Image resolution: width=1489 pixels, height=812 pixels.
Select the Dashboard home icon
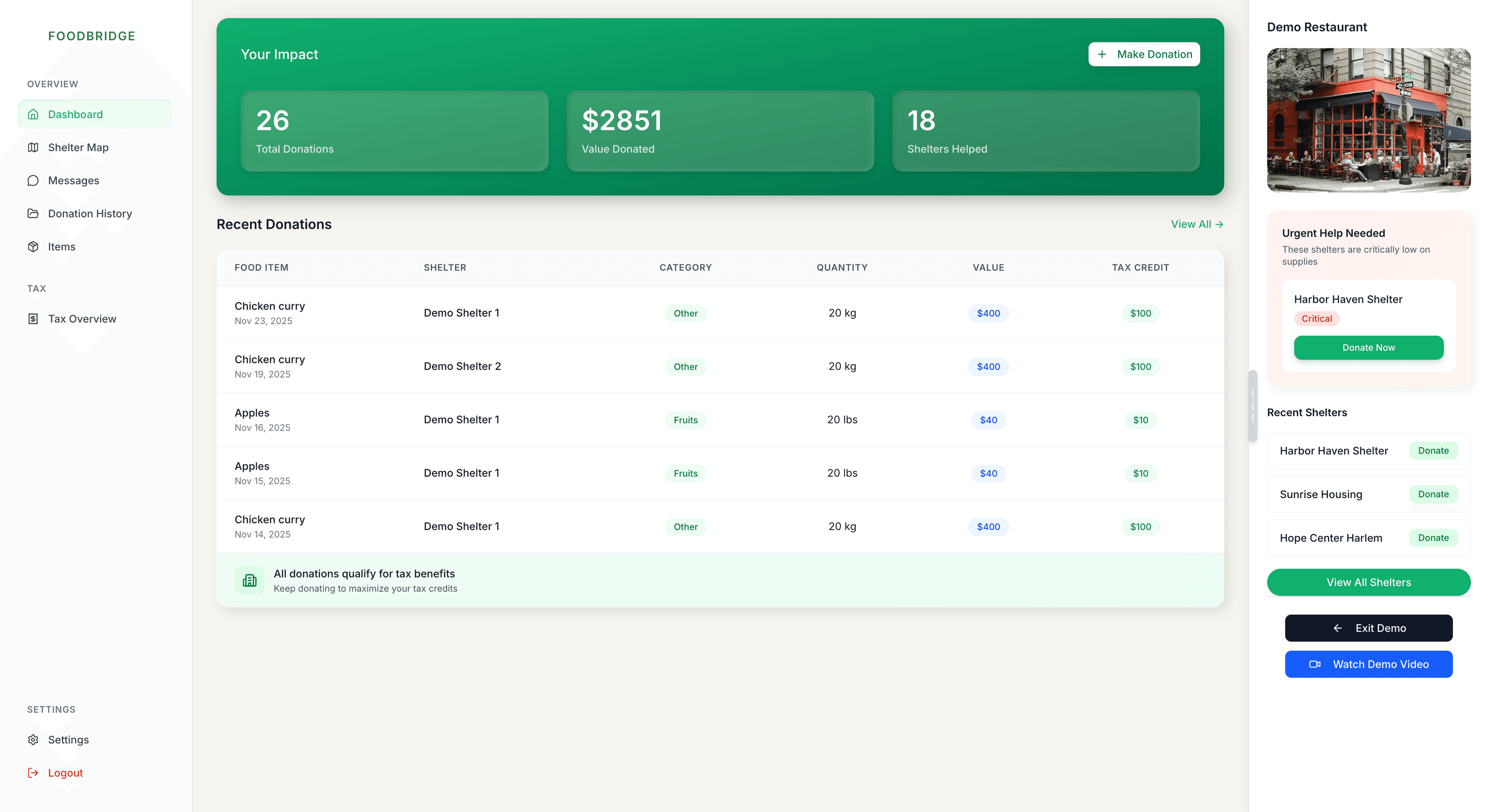[x=33, y=114]
